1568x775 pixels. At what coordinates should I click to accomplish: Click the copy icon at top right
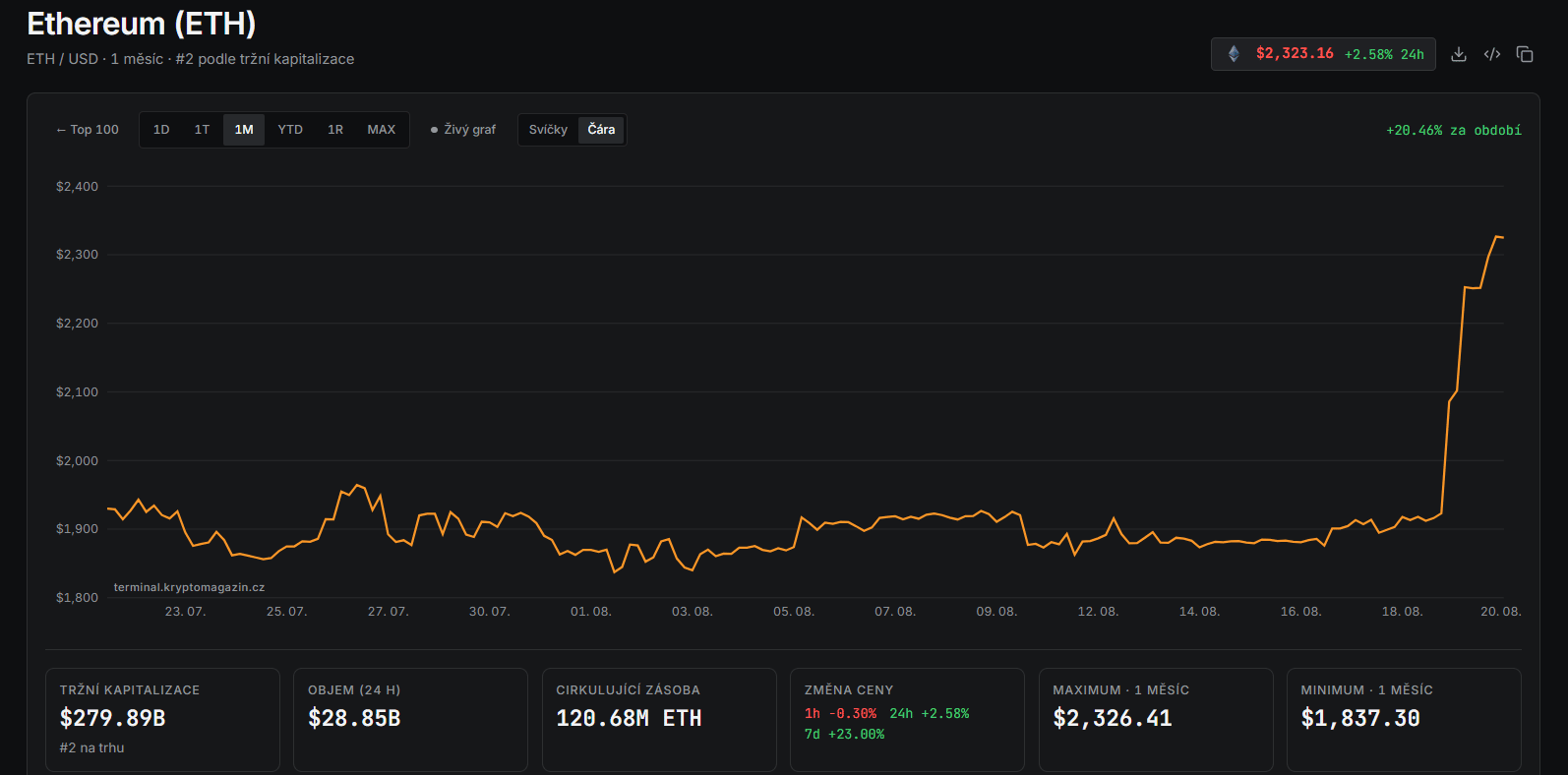pyautogui.click(x=1525, y=54)
